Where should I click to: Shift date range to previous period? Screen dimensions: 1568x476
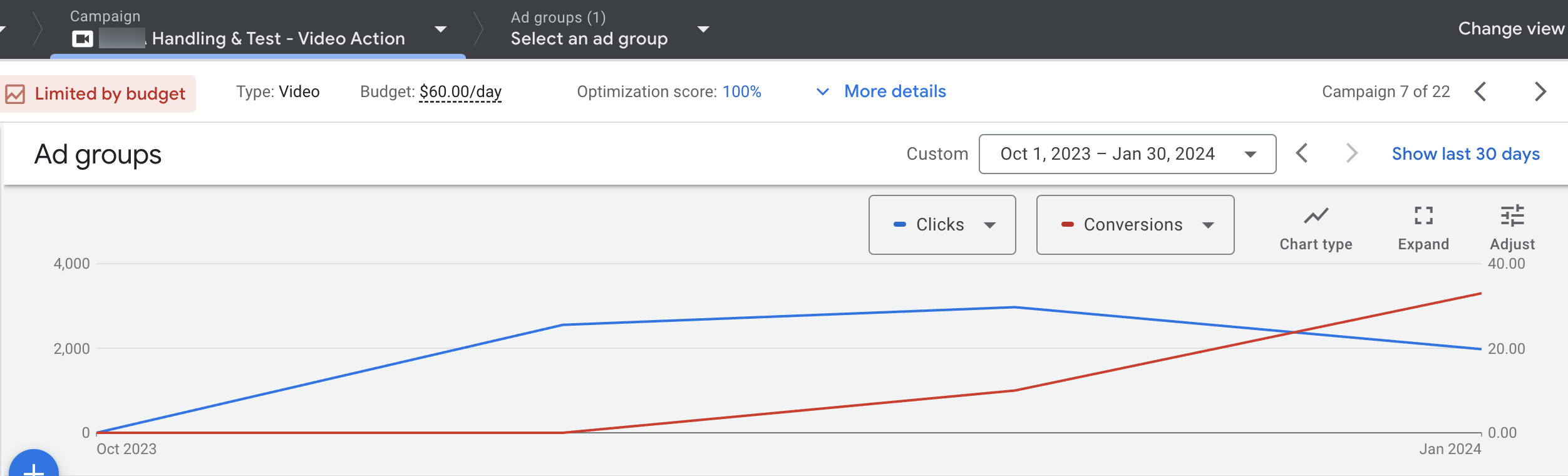point(1302,153)
